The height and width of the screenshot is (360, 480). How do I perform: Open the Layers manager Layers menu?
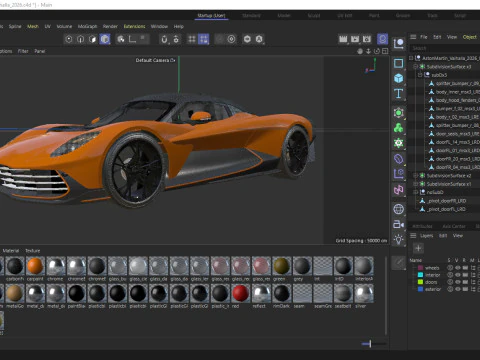[x=426, y=236]
